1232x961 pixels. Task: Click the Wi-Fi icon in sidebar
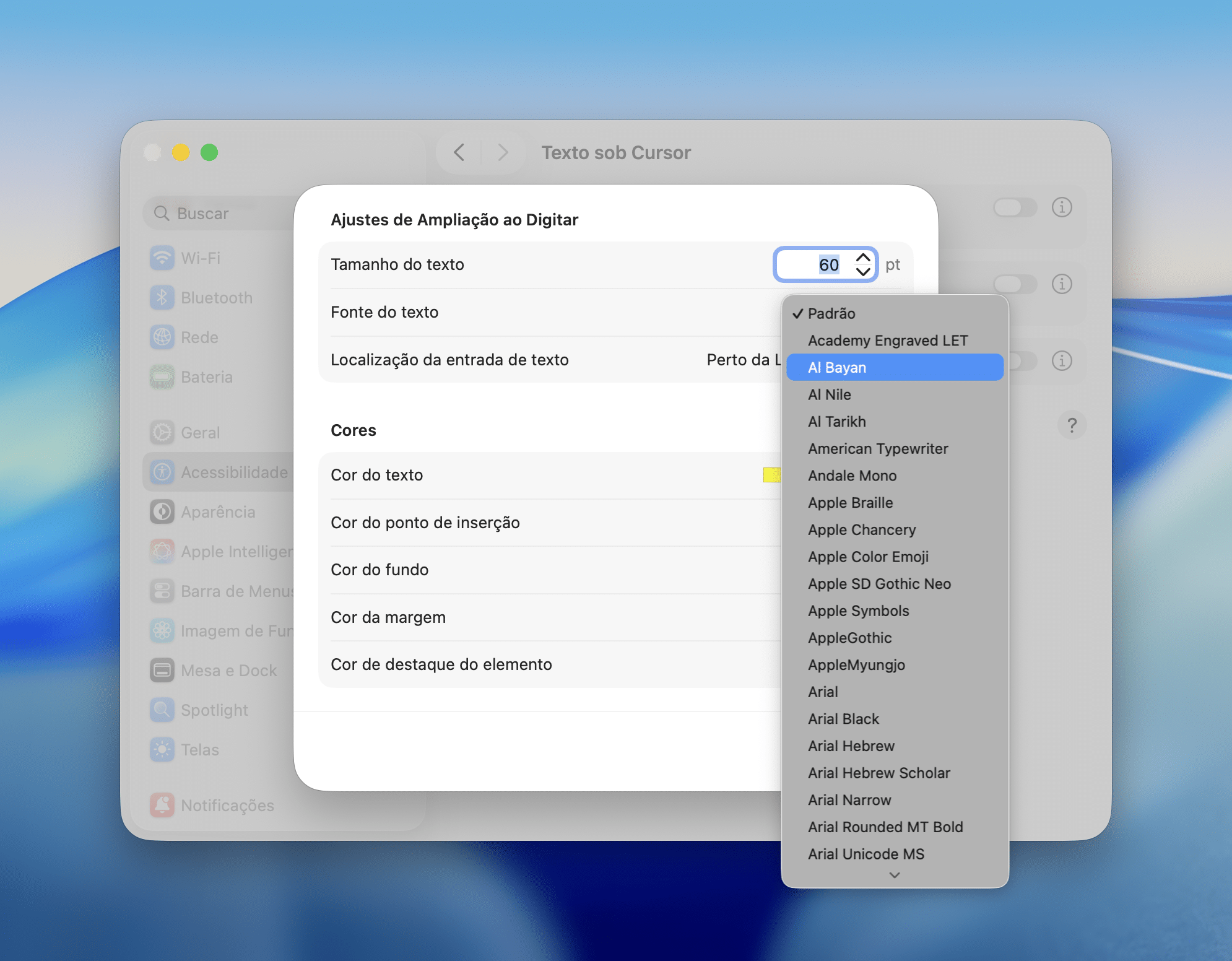(x=162, y=258)
